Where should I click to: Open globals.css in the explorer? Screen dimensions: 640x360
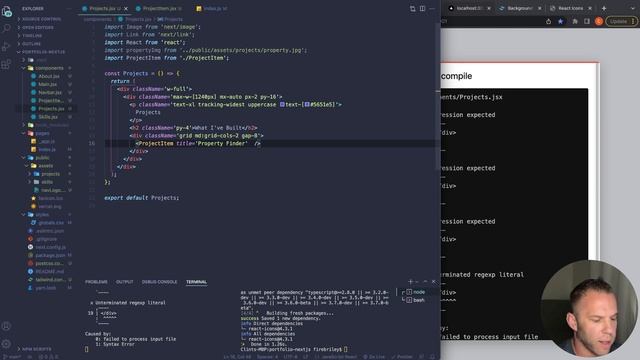[51, 222]
